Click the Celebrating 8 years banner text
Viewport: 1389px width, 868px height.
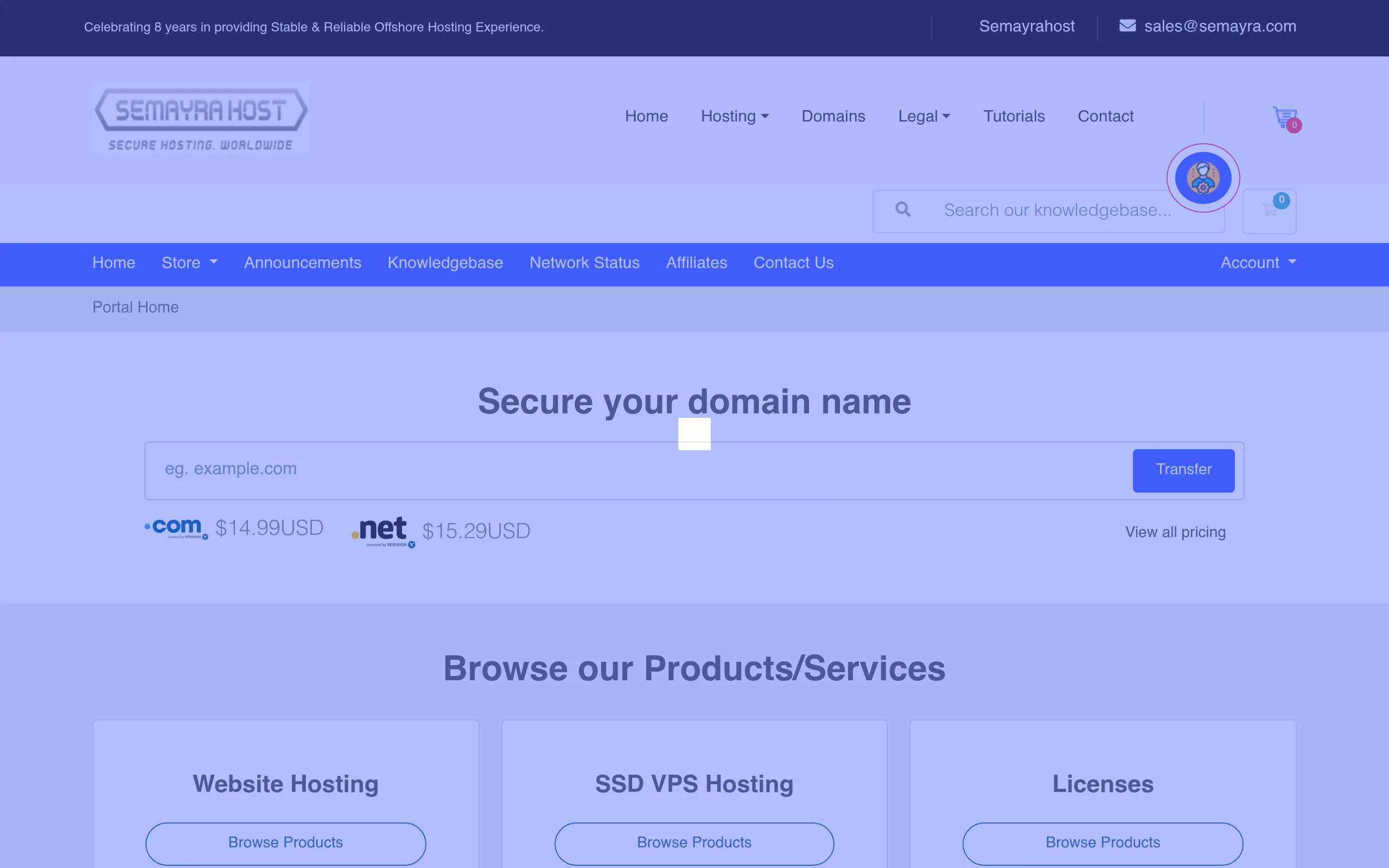click(x=314, y=27)
